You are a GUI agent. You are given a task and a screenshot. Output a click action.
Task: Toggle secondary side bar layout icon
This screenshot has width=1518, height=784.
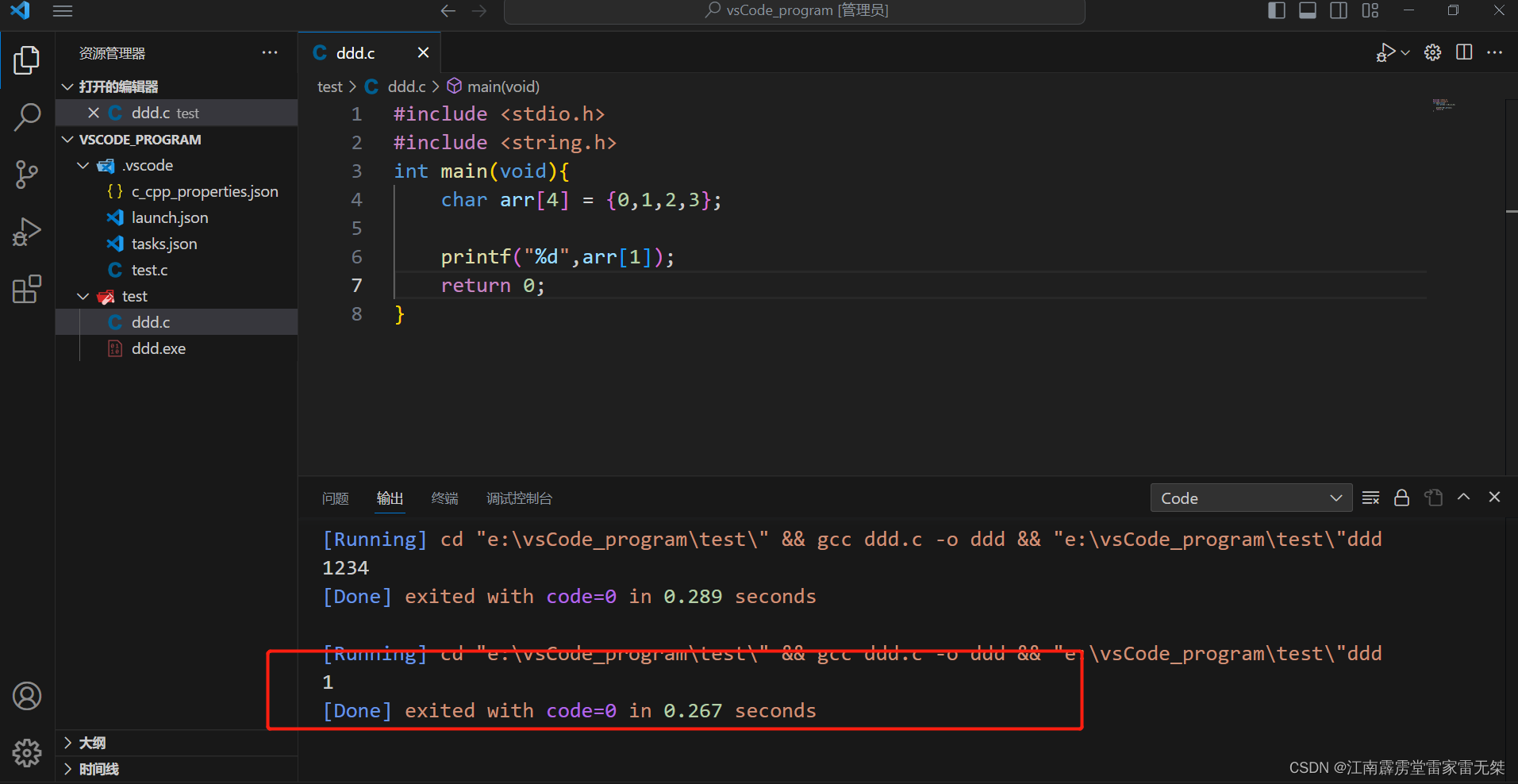[x=1339, y=10]
